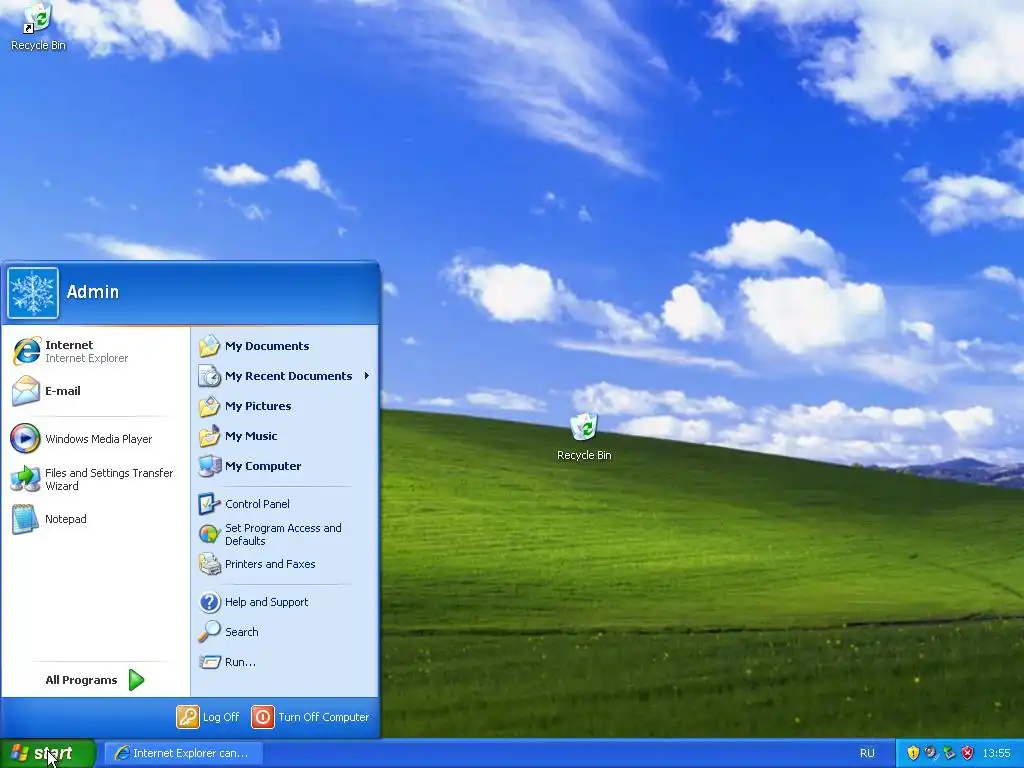Open Printers and Faxes icon
This screenshot has width=1024, height=768.
tap(209, 564)
